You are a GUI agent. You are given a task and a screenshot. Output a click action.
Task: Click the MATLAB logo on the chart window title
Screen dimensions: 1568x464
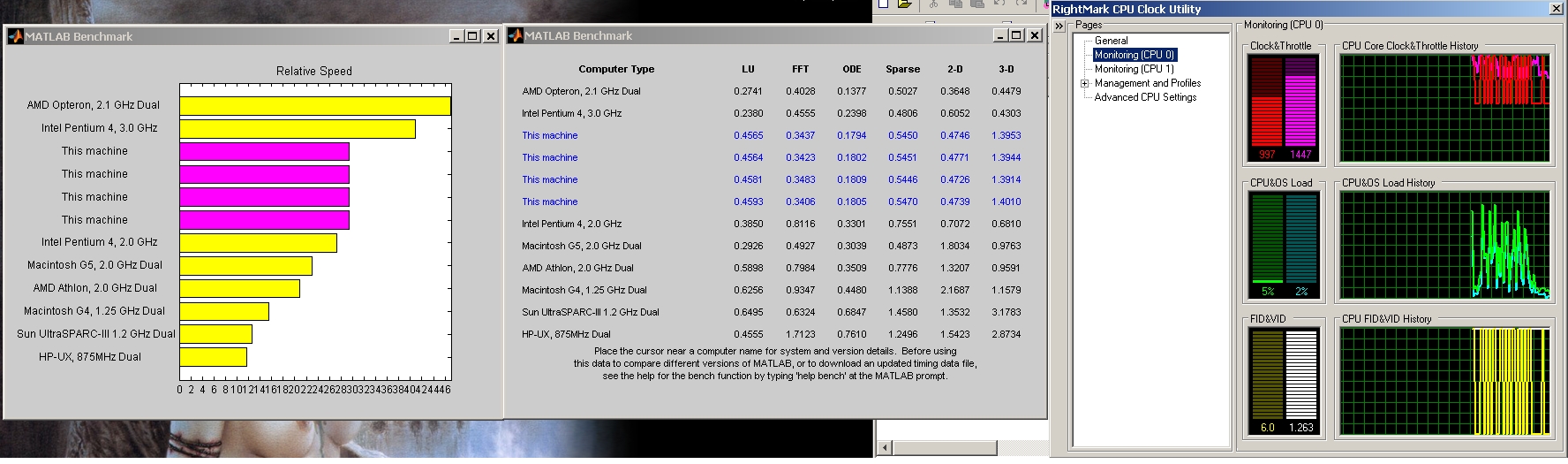click(15, 36)
